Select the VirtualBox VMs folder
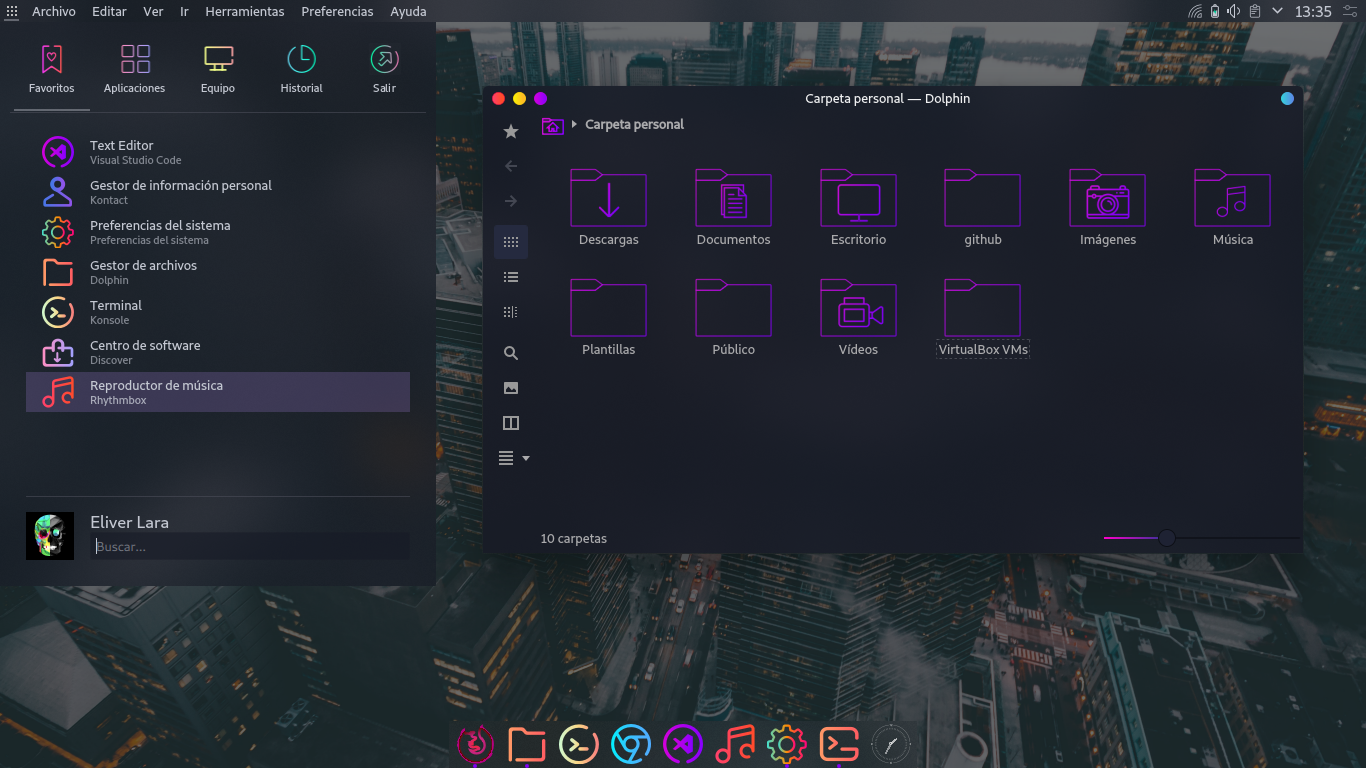1366x768 pixels. (983, 318)
